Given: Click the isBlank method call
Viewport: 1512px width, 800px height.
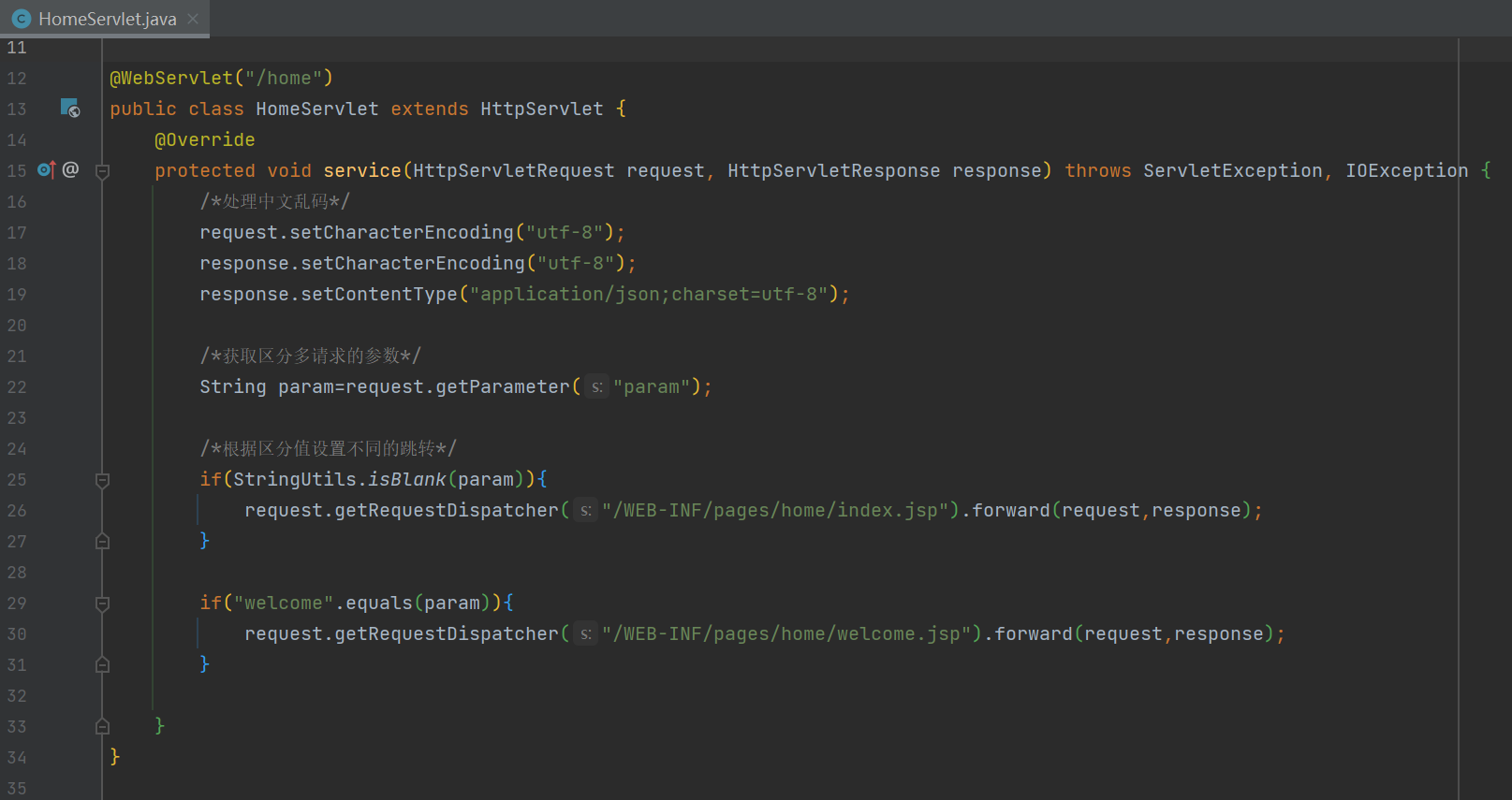Looking at the screenshot, I should tap(407, 479).
